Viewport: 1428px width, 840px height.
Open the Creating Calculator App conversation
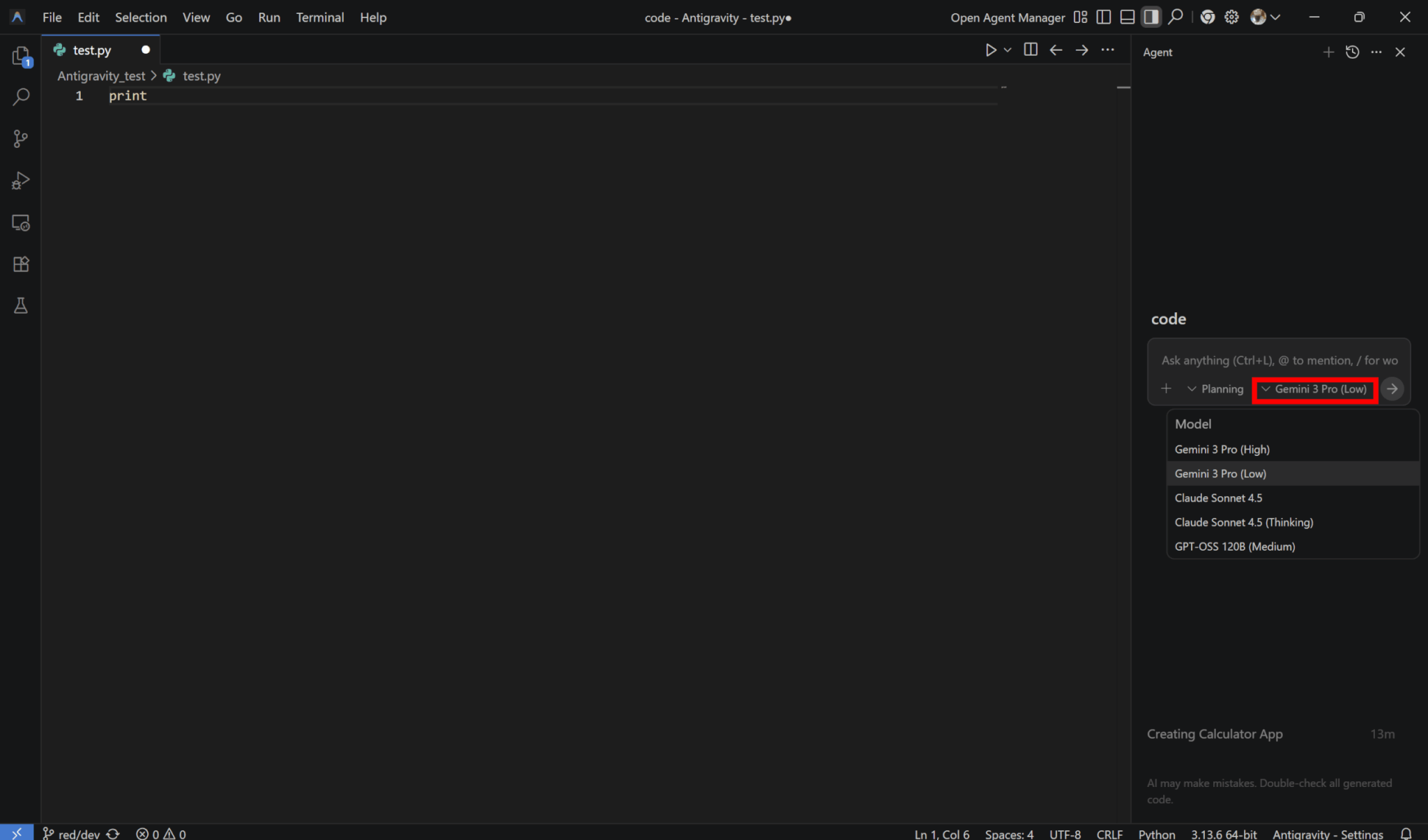(1215, 734)
